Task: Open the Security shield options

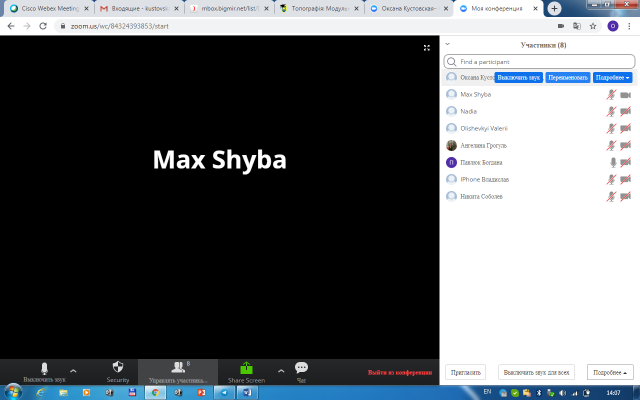Action: pos(118,367)
